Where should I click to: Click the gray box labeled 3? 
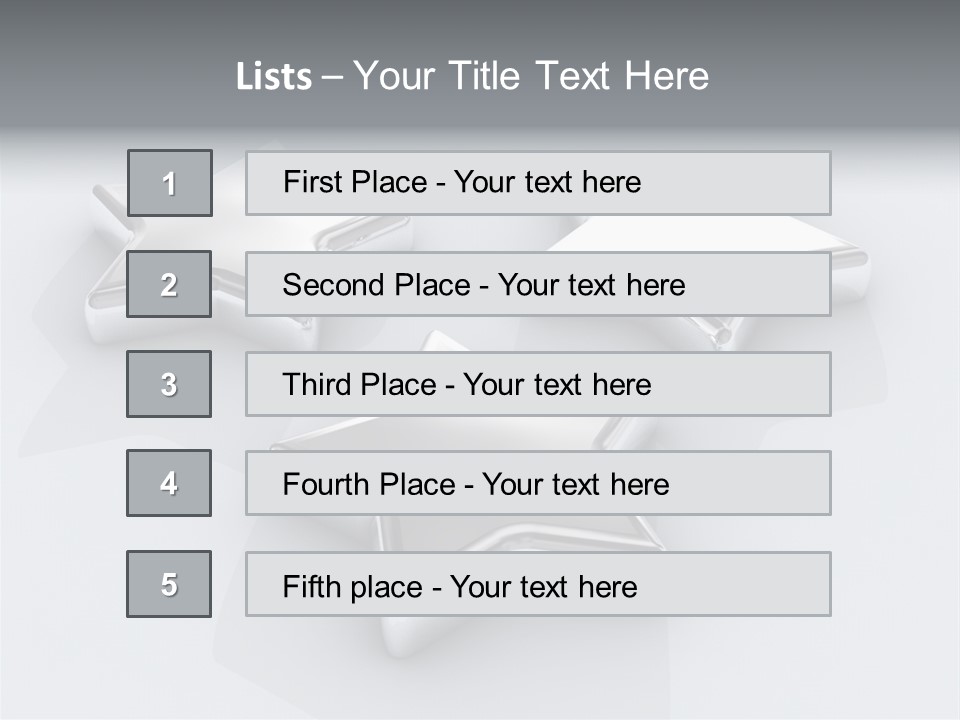169,384
